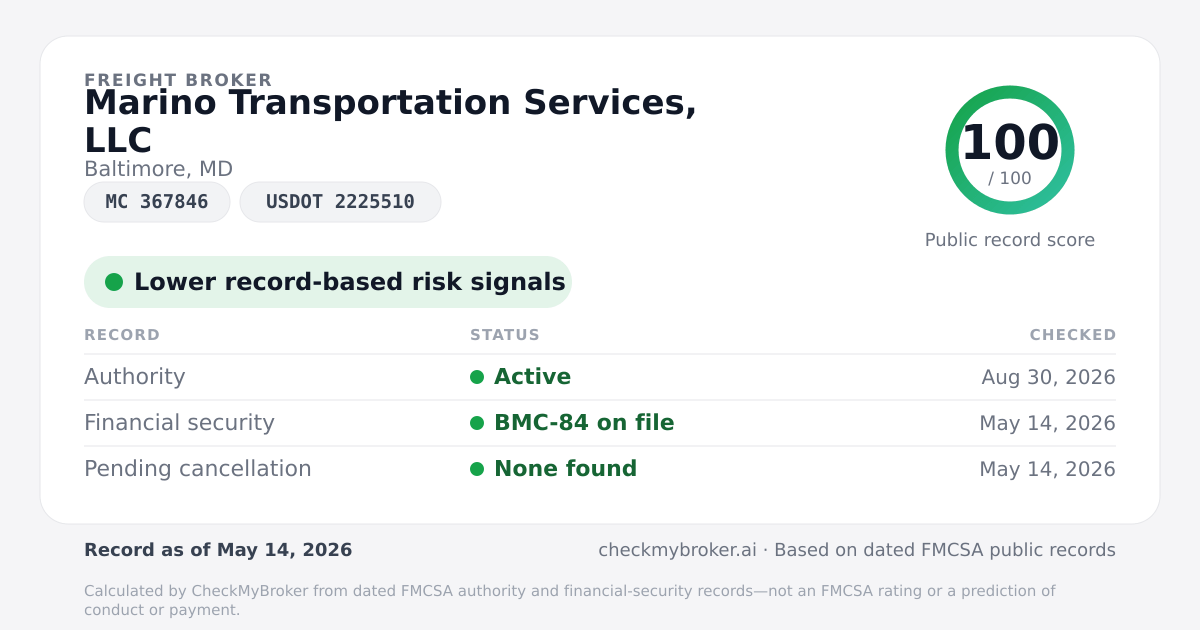Click the green dot beside Active status
1200x630 pixels.
tap(477, 377)
